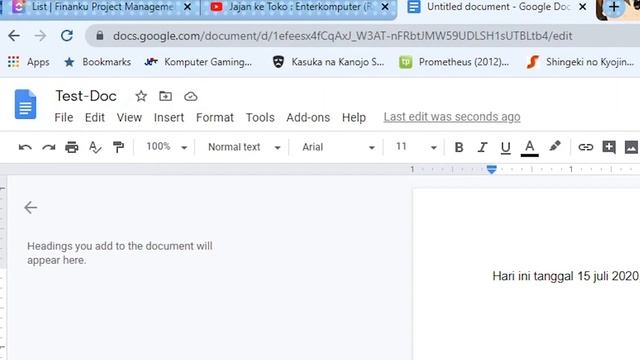Open the Komputer Gaming bookmark
Image resolution: width=640 pixels, height=360 pixels.
[x=198, y=62]
